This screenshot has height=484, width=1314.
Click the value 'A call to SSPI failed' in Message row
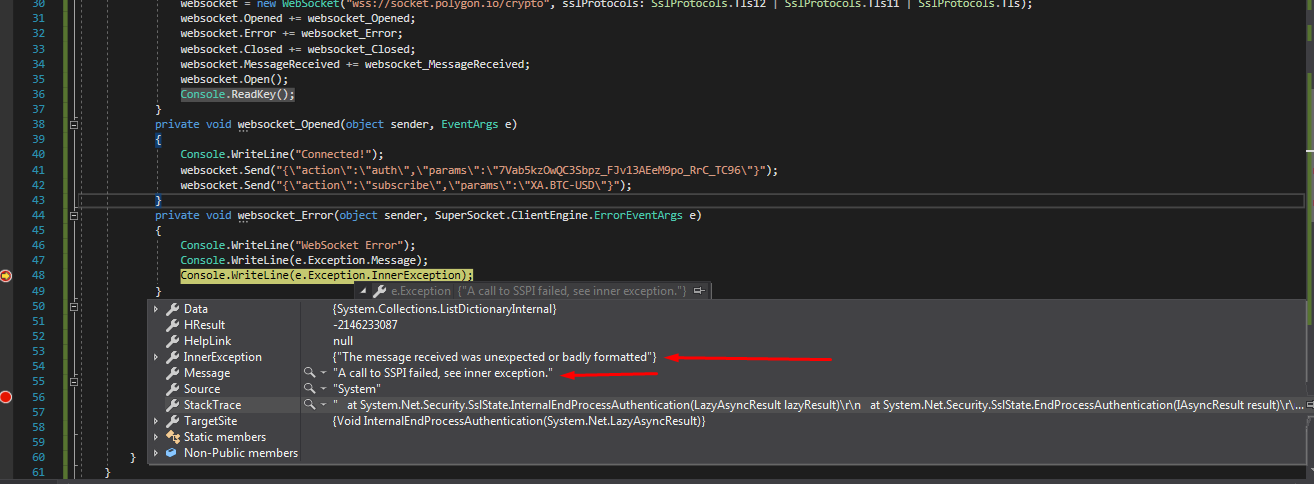(443, 373)
